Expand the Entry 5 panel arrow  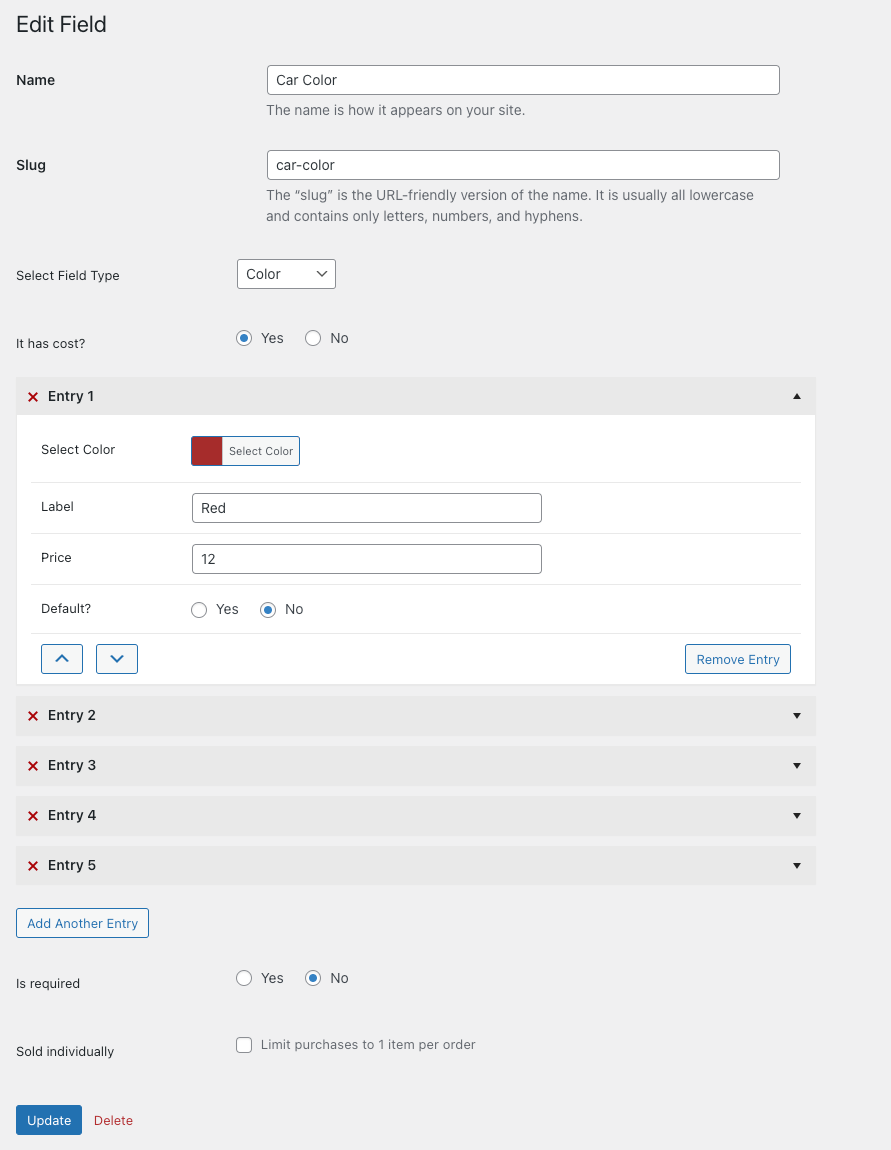(x=797, y=866)
